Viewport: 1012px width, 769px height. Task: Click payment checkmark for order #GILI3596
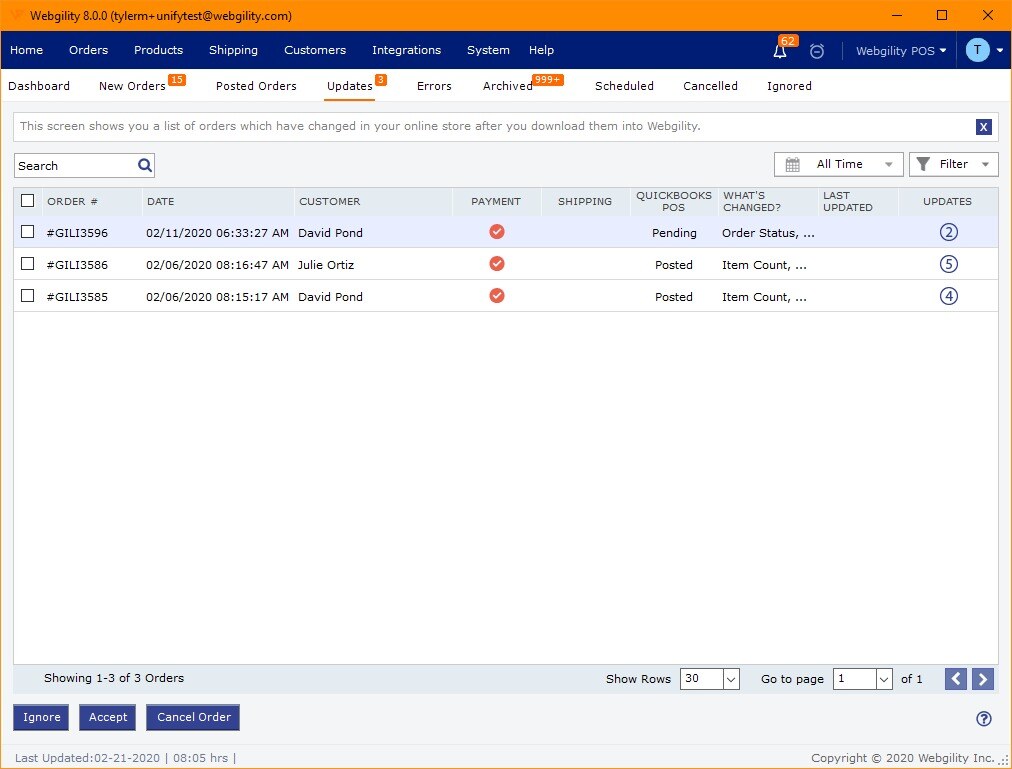pyautogui.click(x=496, y=232)
